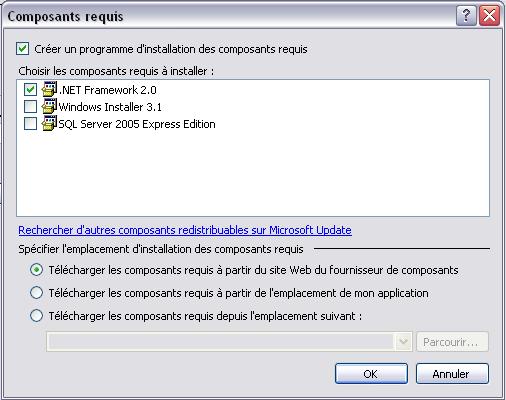Click the Windows Installer 3.1 package icon

click(x=49, y=106)
